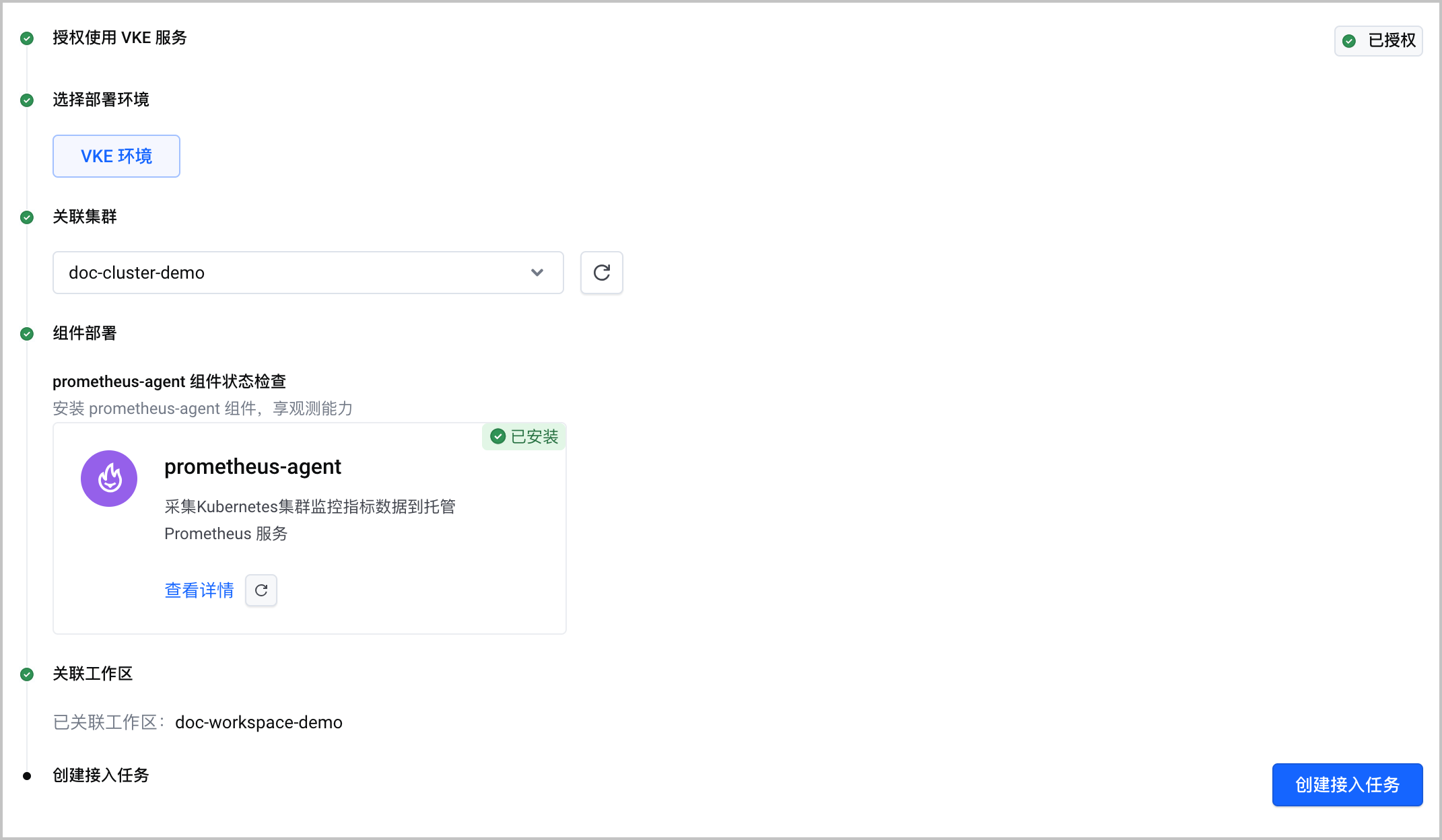This screenshot has width=1442, height=840.
Task: Open 查看详情 link for prometheus-agent
Action: (199, 590)
